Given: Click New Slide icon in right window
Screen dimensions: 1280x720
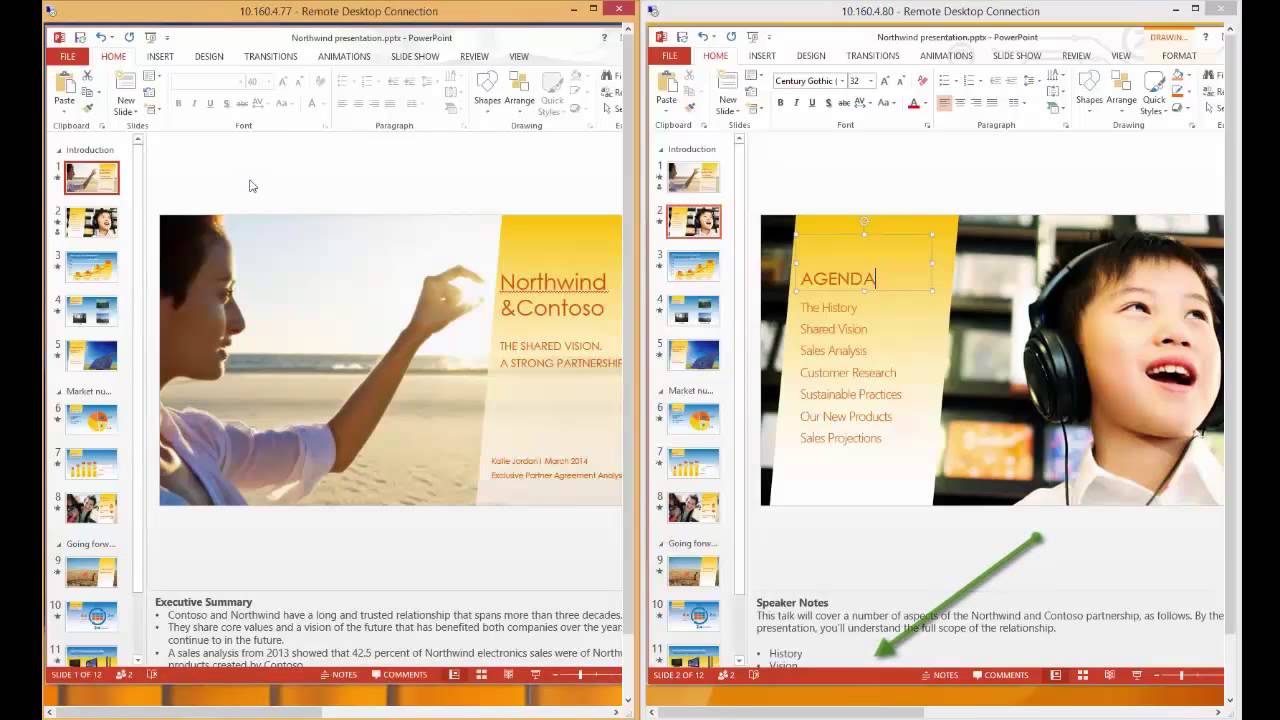Looking at the screenshot, I should (x=727, y=82).
